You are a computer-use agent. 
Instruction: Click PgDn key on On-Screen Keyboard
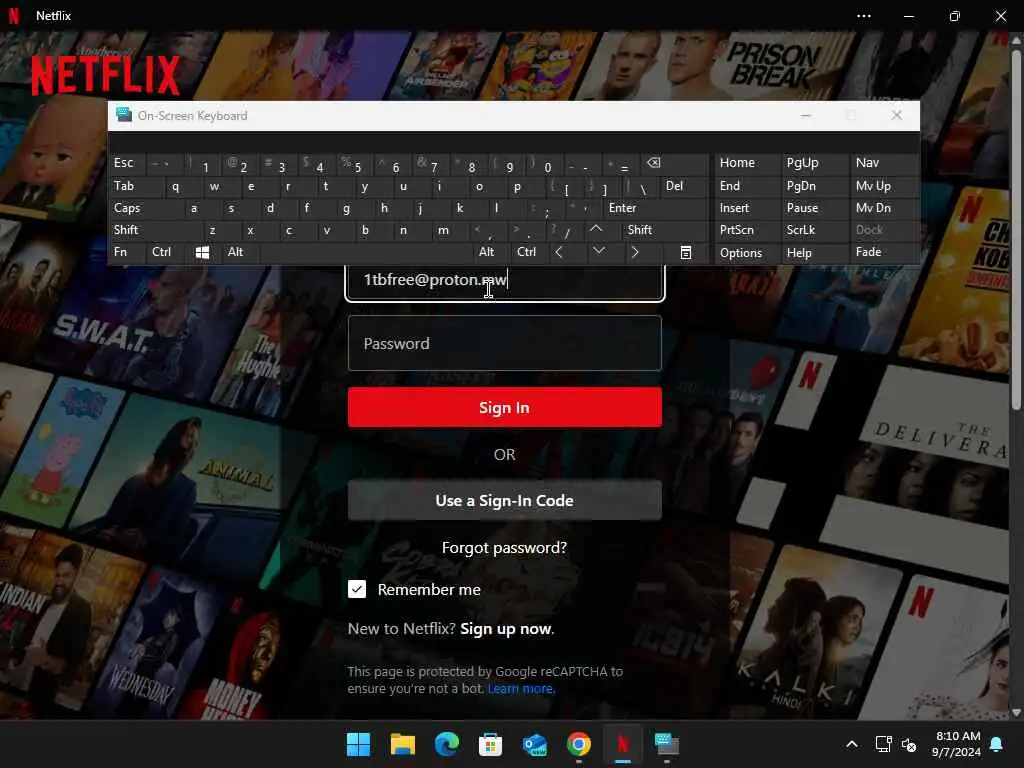pyautogui.click(x=814, y=187)
